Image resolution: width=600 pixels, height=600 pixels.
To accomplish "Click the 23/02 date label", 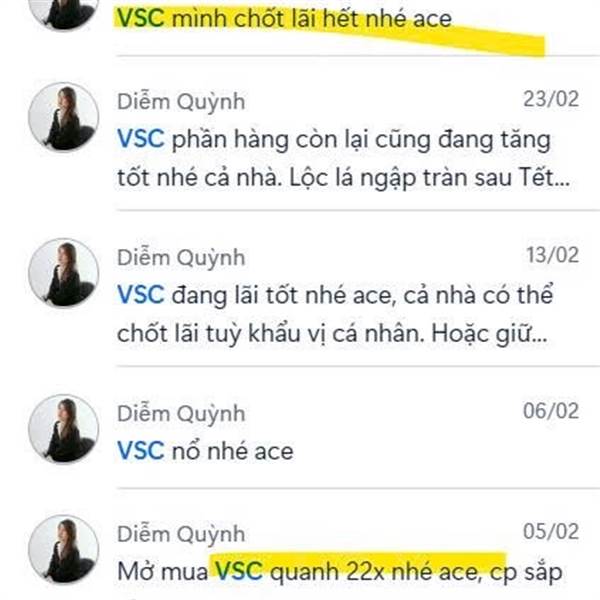I will point(551,99).
